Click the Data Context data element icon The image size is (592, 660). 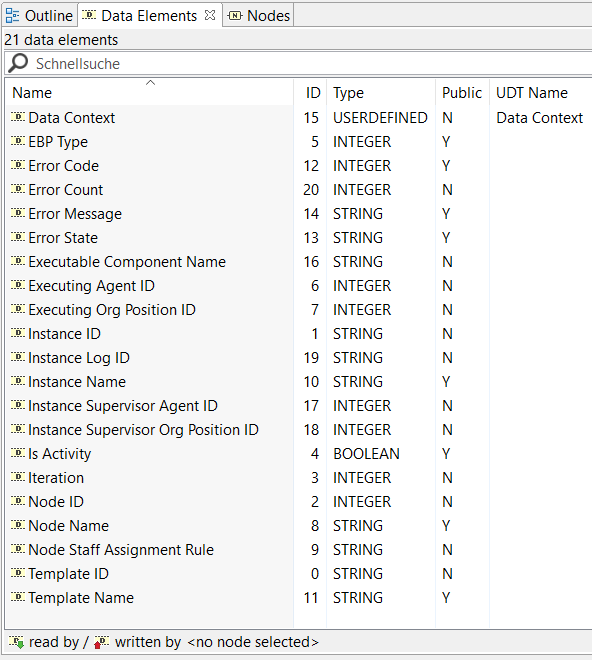point(18,117)
